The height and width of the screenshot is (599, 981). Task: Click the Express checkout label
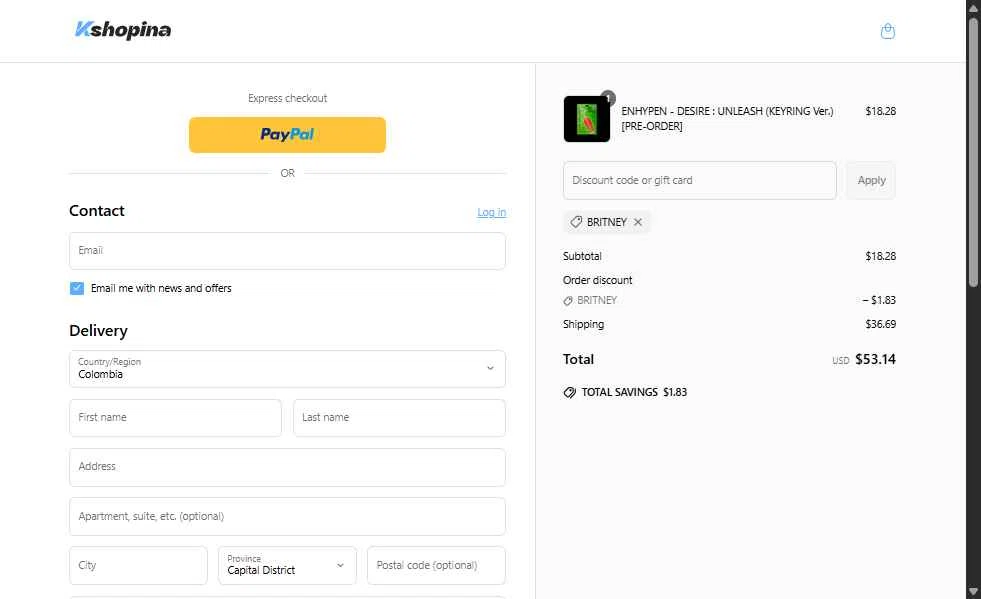pyautogui.click(x=287, y=98)
